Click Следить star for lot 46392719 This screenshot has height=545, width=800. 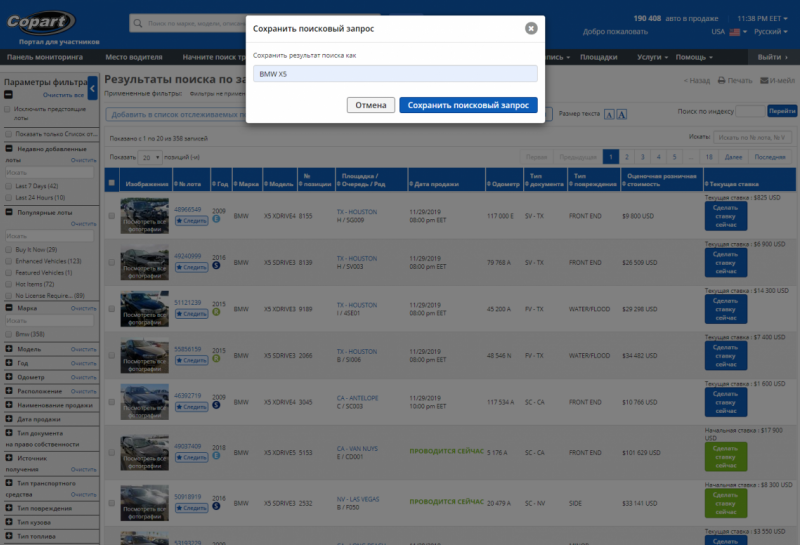tap(191, 407)
